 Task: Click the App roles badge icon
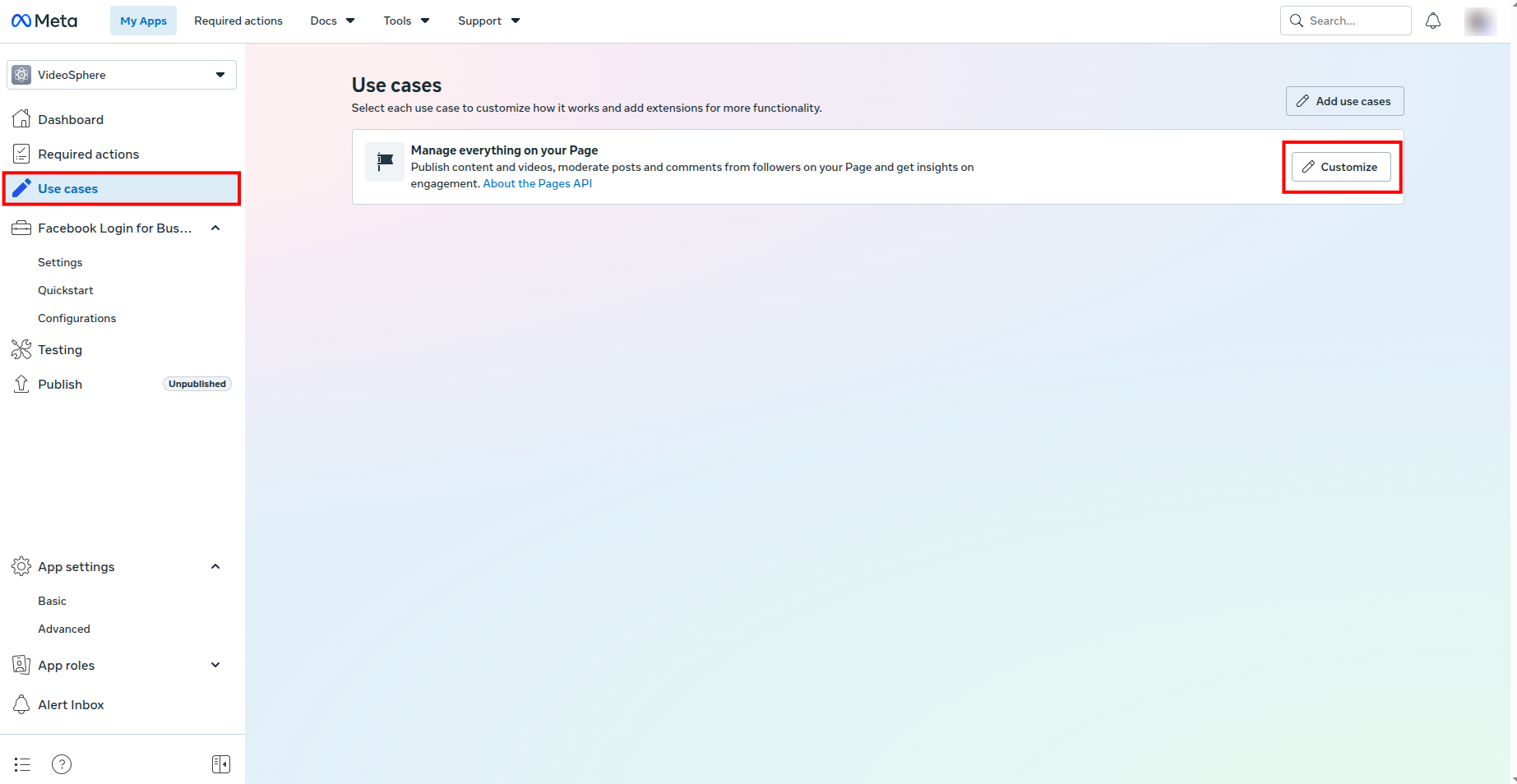click(x=21, y=665)
